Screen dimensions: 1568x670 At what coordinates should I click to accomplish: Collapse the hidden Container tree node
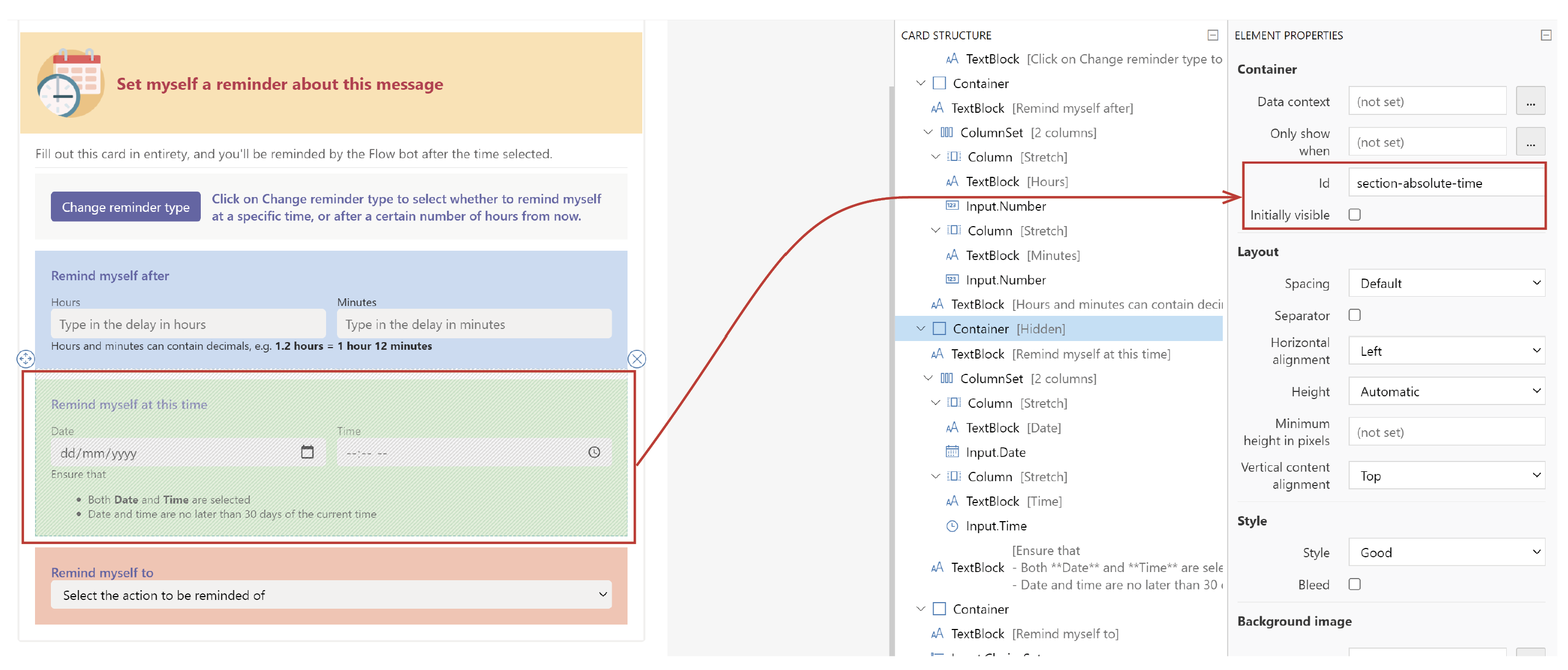coord(920,329)
